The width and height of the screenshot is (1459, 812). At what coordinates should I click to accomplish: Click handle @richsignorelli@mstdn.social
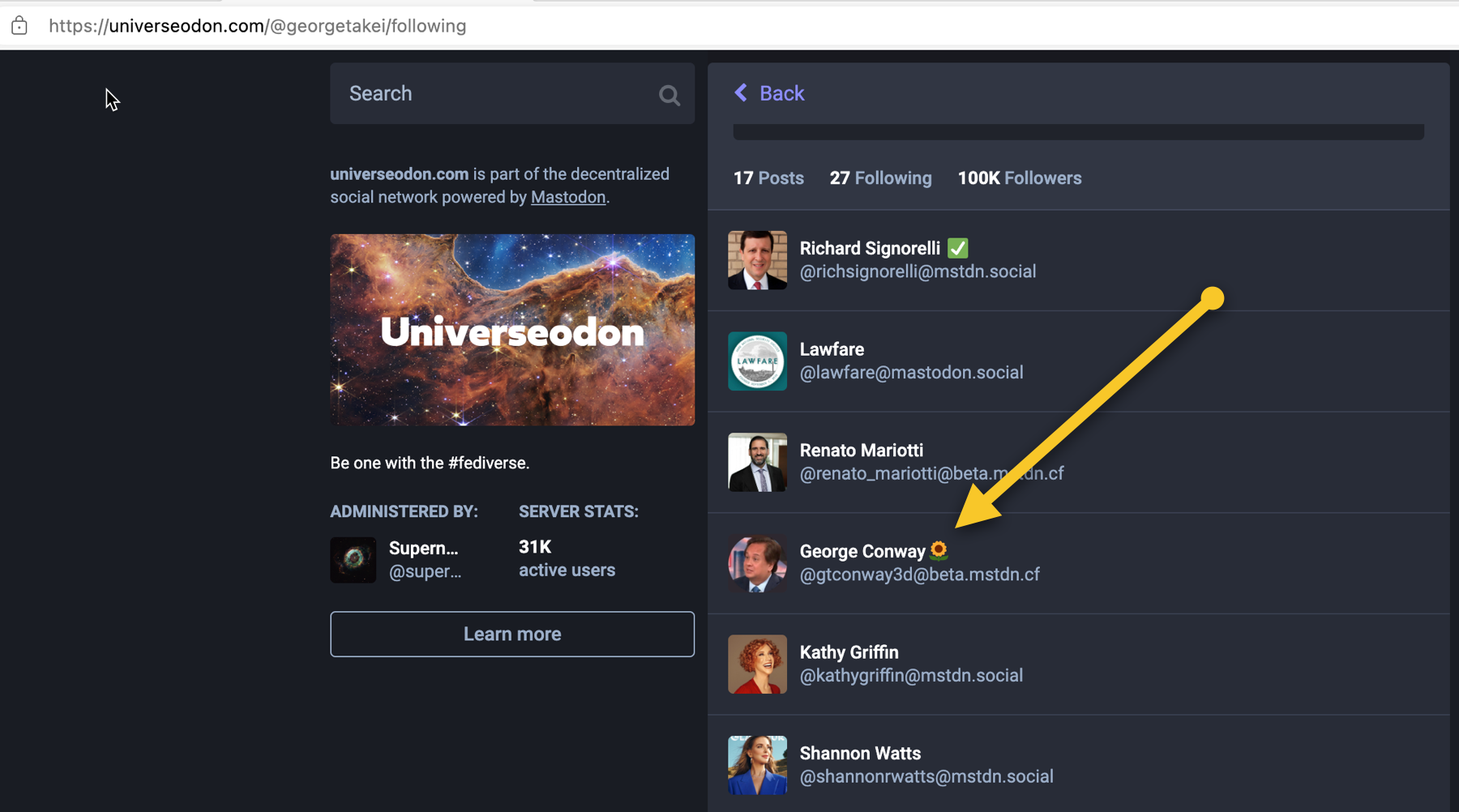(x=918, y=271)
